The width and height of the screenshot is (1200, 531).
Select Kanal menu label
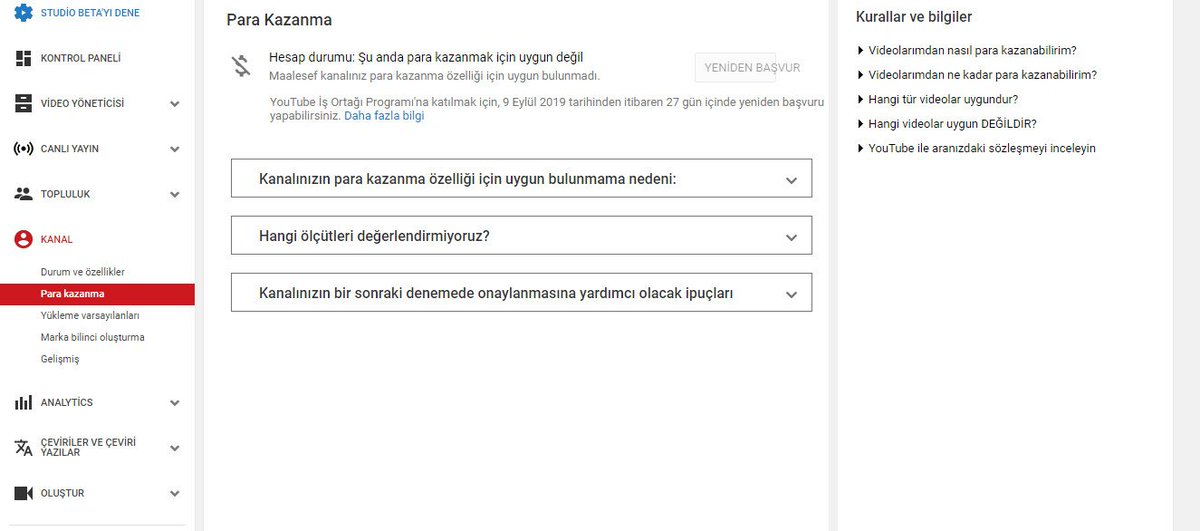coord(56,239)
